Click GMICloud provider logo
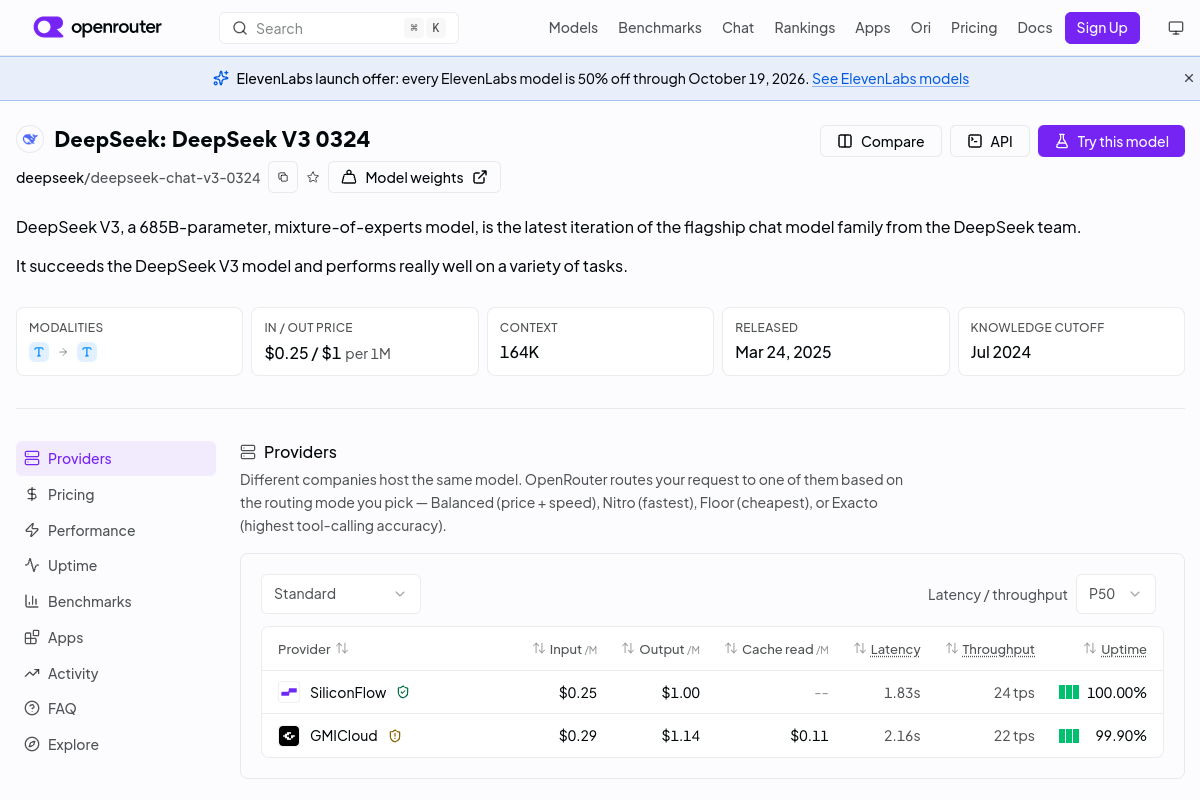The width and height of the screenshot is (1200, 800). pyautogui.click(x=289, y=736)
